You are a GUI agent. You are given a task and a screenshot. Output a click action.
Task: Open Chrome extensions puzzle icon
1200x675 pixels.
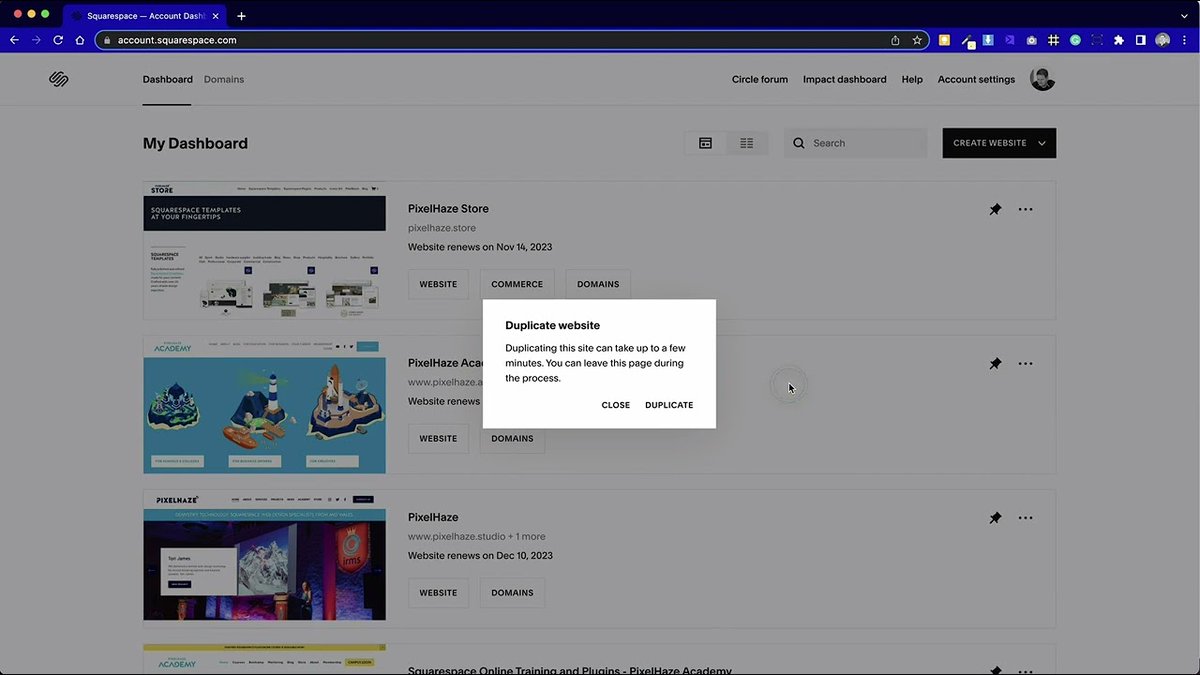coord(1119,40)
